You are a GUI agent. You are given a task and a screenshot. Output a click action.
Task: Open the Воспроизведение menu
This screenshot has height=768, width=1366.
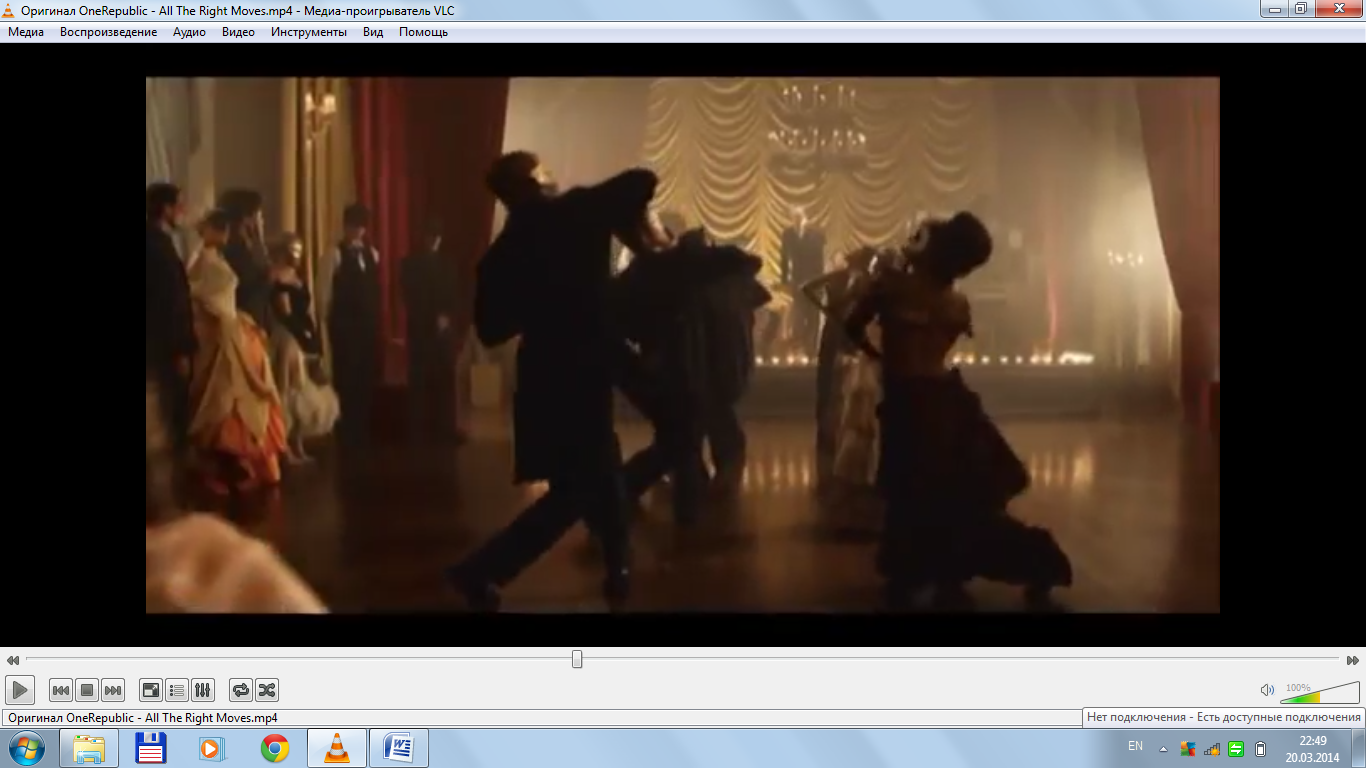108,32
